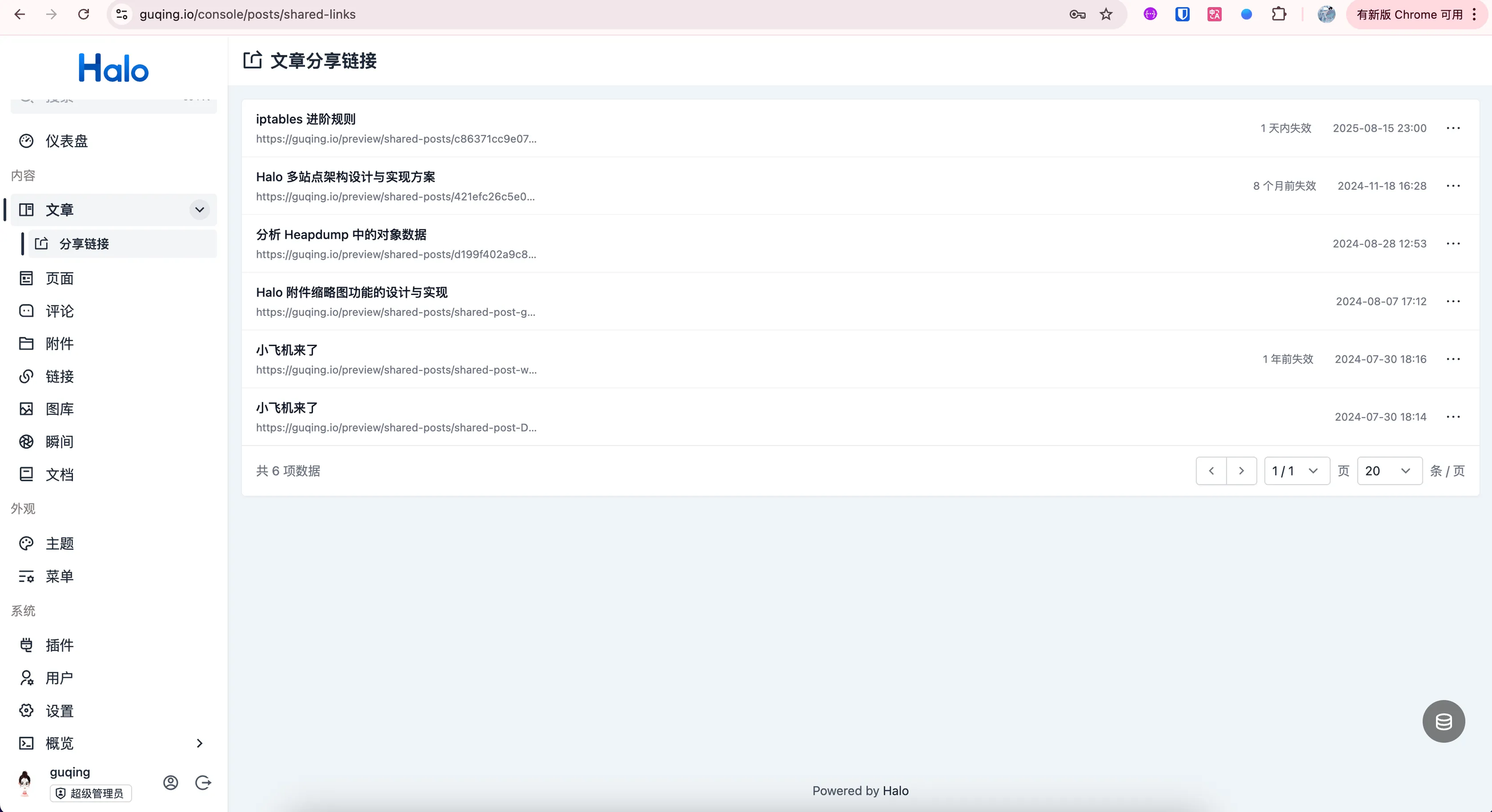Screen dimensions: 1492x812
Task: Click the 附件 attachments folder icon
Action: pos(26,344)
